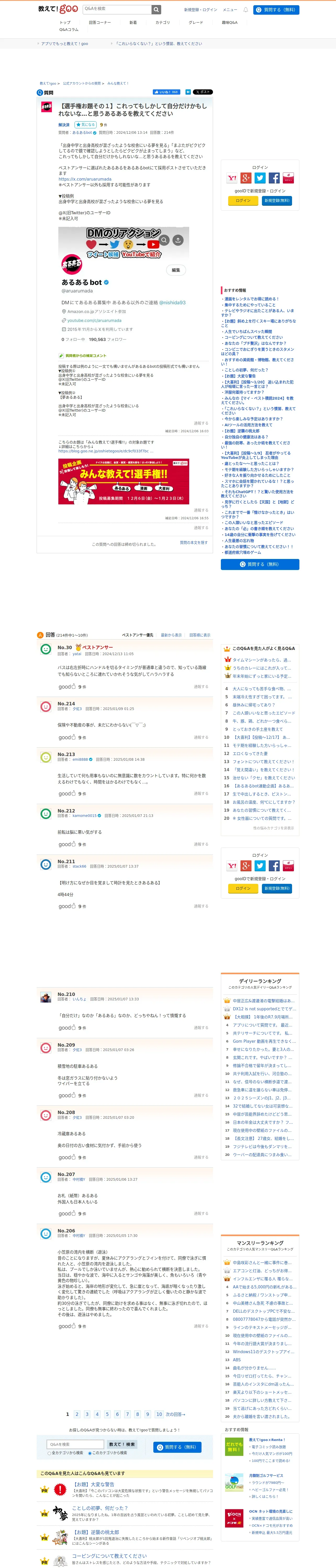The image size is (336, 1568).
Task: Select このカテゴリから検索 radio button
Action: pyautogui.click(x=90, y=1453)
